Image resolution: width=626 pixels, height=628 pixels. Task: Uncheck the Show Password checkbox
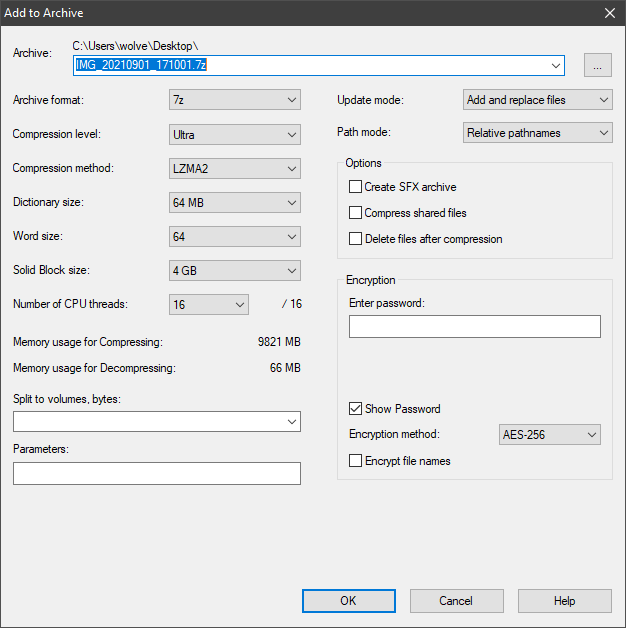(355, 409)
